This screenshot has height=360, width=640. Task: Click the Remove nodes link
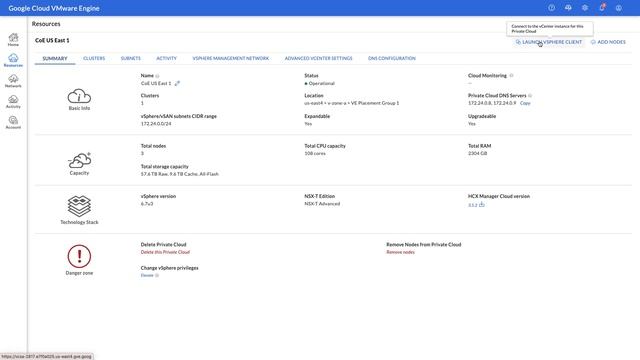click(400, 252)
